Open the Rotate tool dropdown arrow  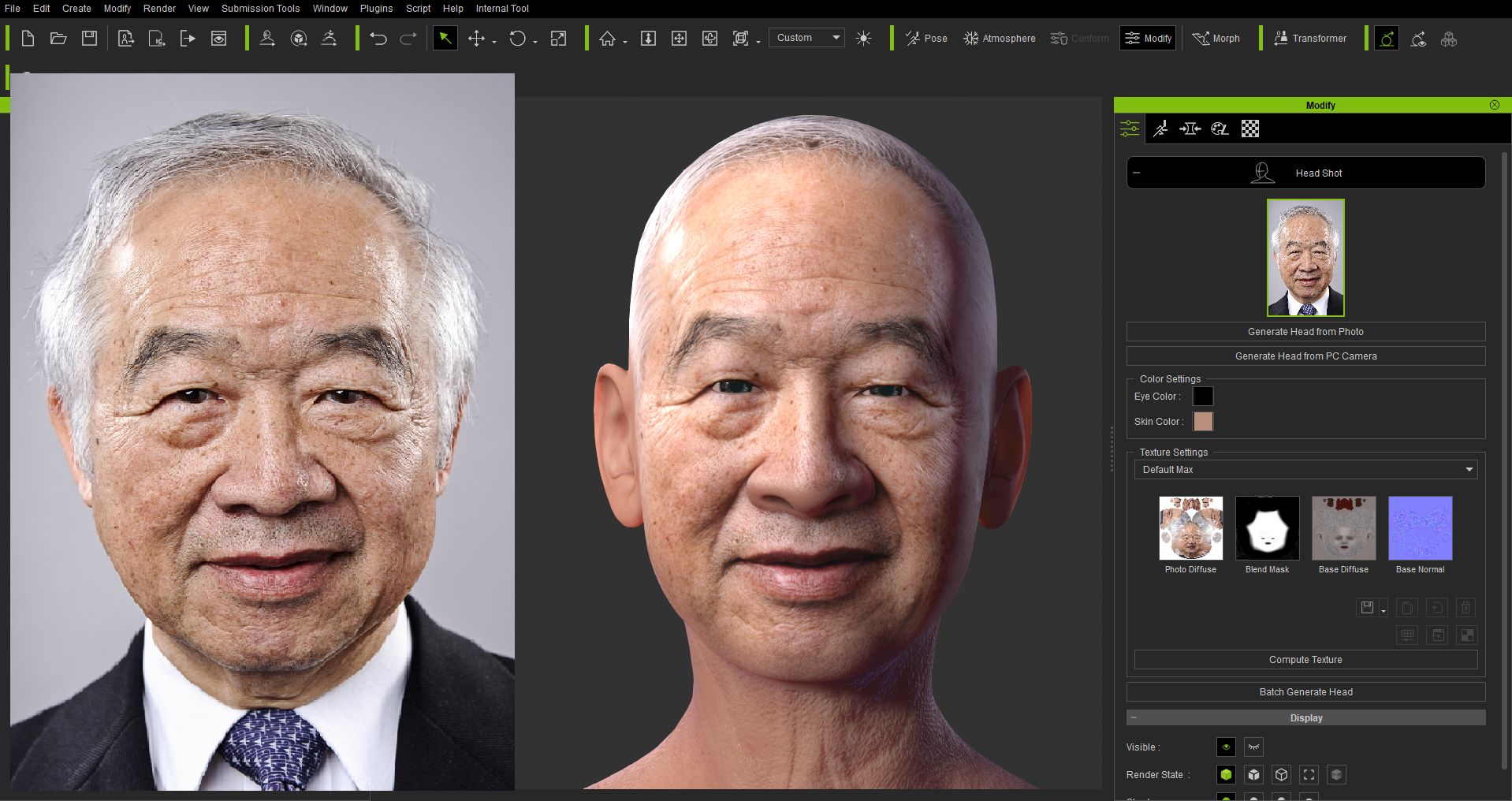(x=535, y=42)
